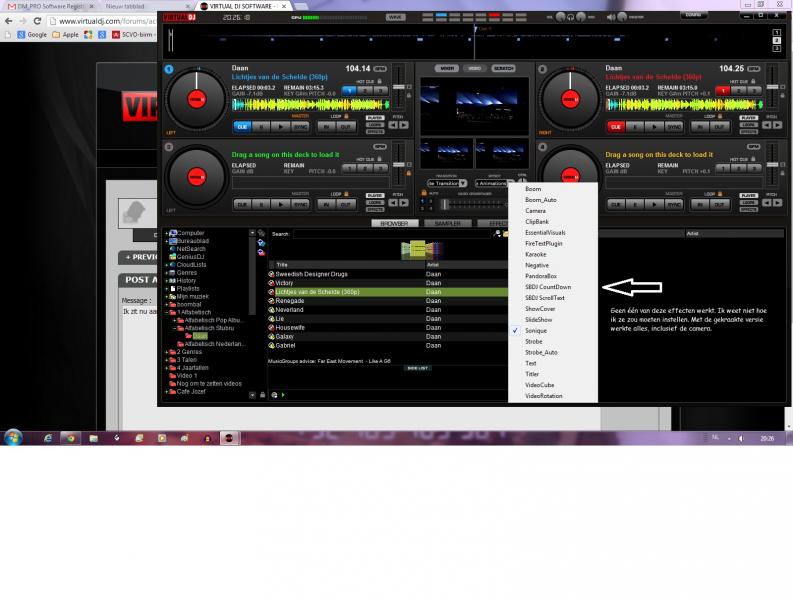The image size is (793, 600).
Task: Toggle the hot cue lock on deck 2
Action: [x=753, y=81]
